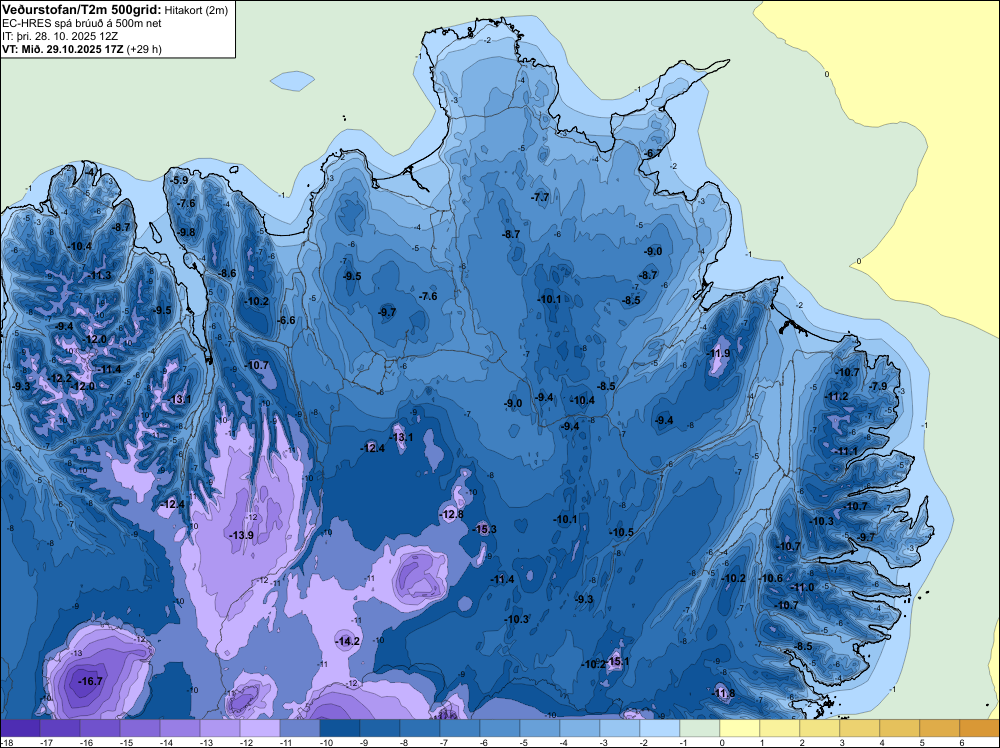Select the -11.8 temperature label
Screen dimensions: 1000x748
(x=723, y=693)
